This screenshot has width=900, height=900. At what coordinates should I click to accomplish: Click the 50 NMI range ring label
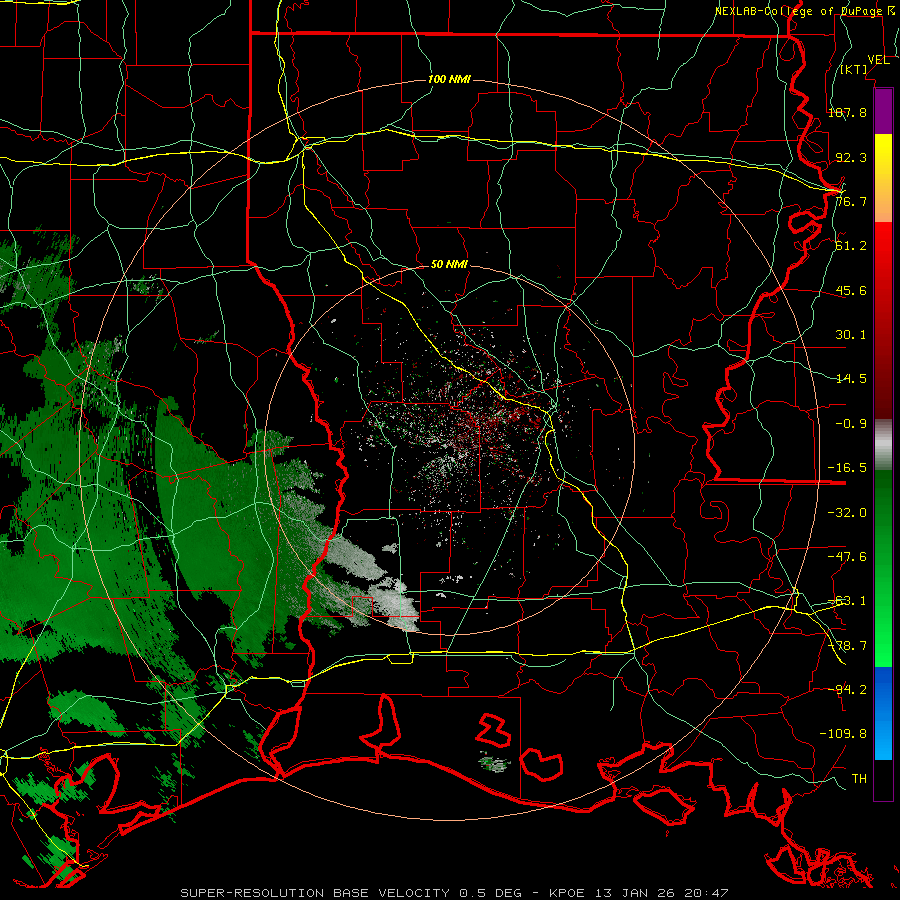point(449,264)
